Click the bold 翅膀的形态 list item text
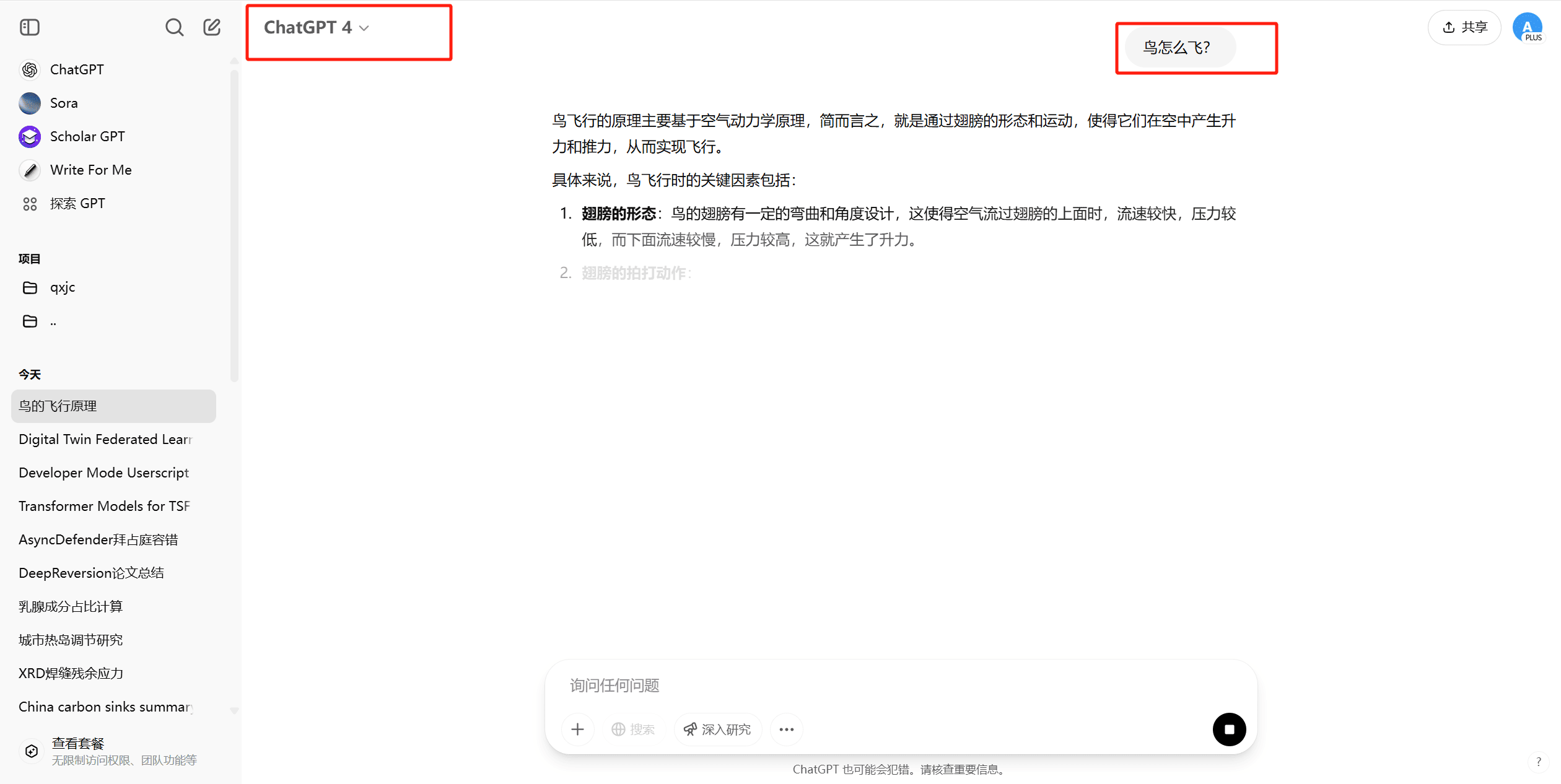 [x=618, y=214]
